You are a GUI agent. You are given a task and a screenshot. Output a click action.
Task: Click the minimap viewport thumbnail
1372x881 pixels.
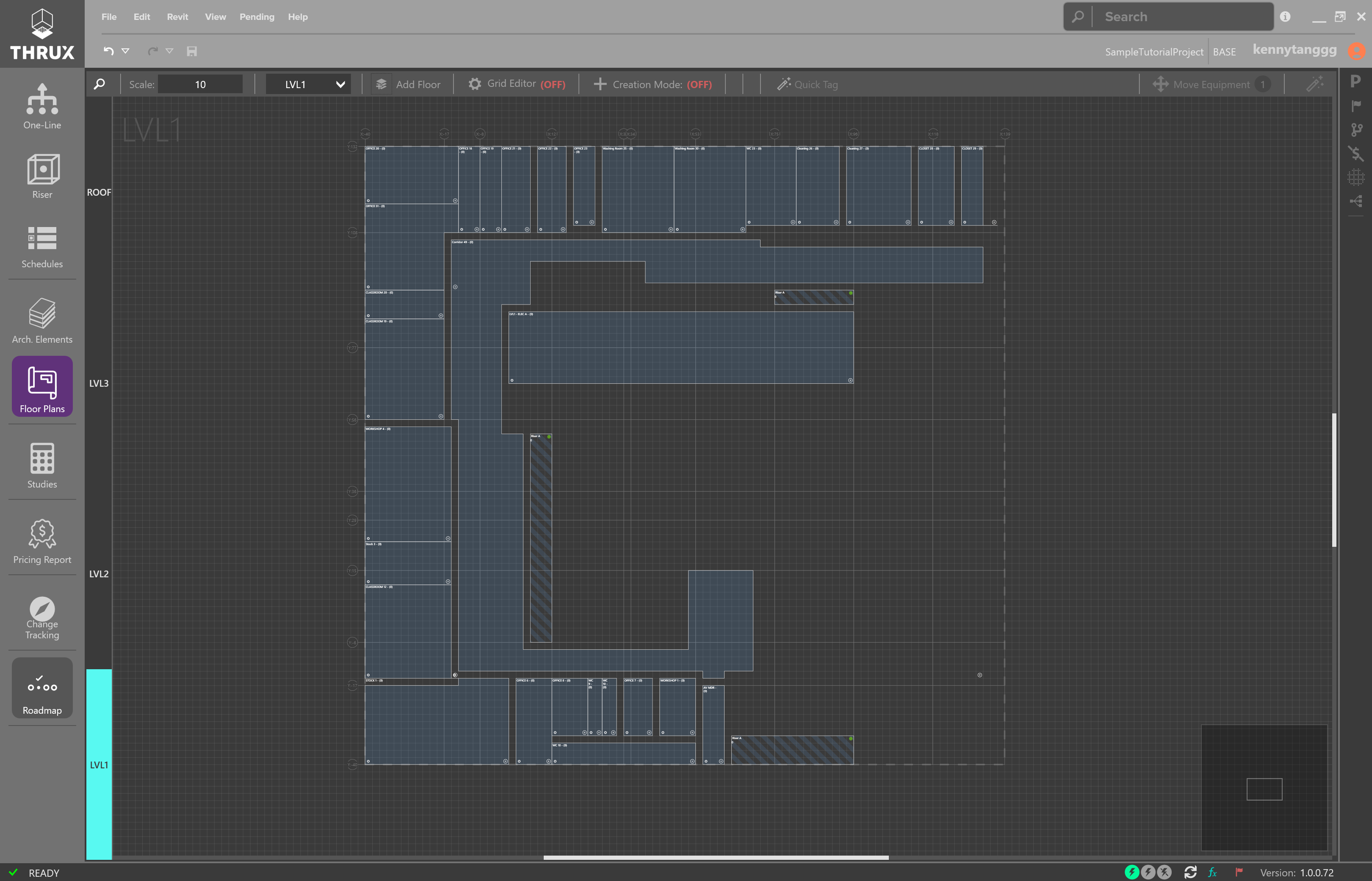pyautogui.click(x=1264, y=789)
